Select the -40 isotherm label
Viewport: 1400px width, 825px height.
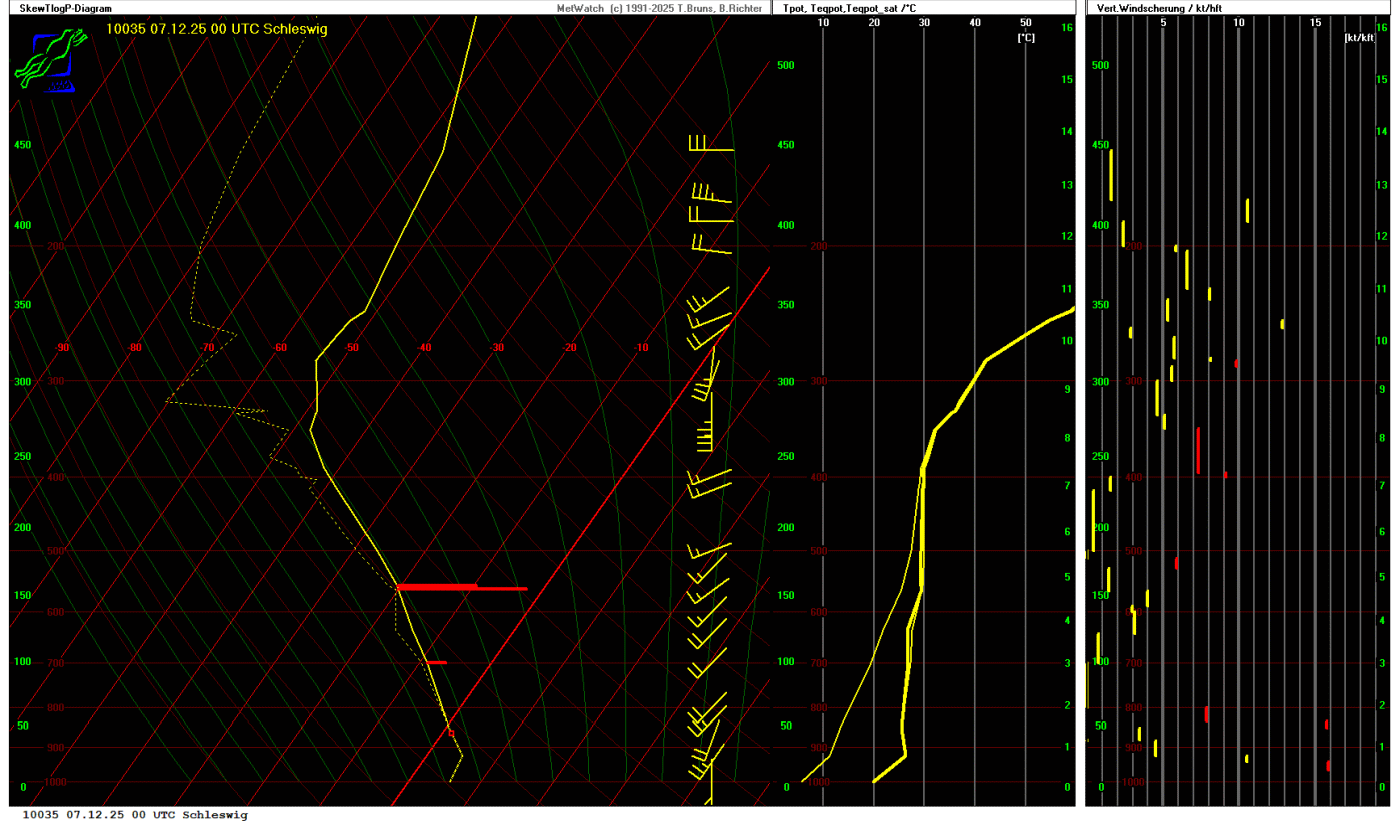(424, 348)
